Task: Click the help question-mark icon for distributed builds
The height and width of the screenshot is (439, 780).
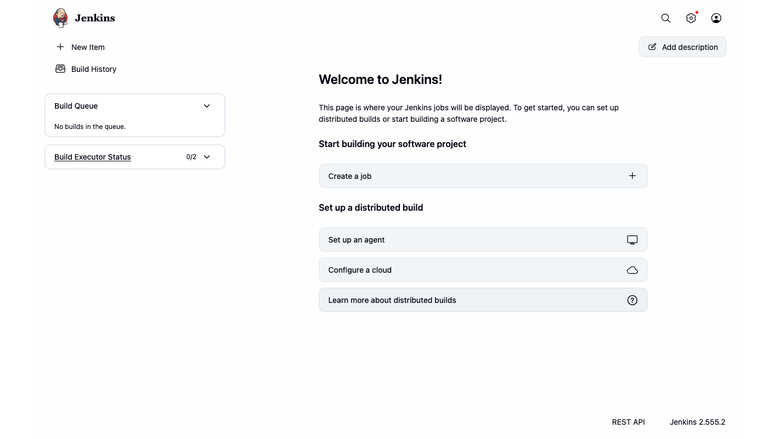Action: [x=632, y=300]
